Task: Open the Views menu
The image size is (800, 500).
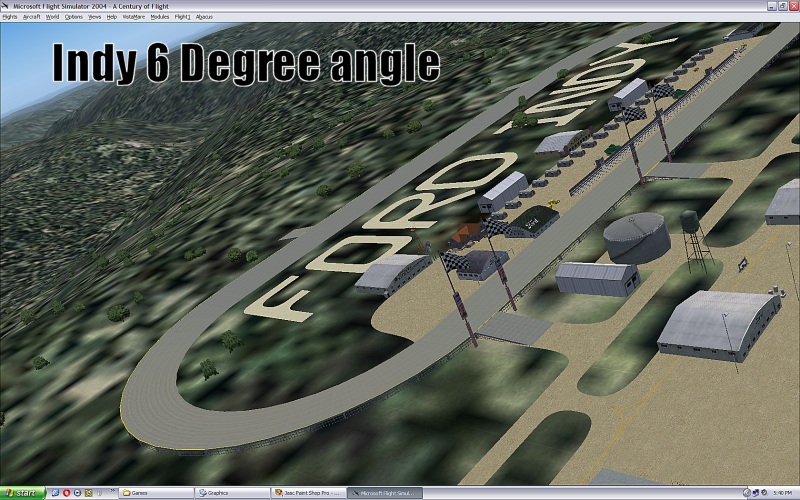Action: pyautogui.click(x=94, y=17)
